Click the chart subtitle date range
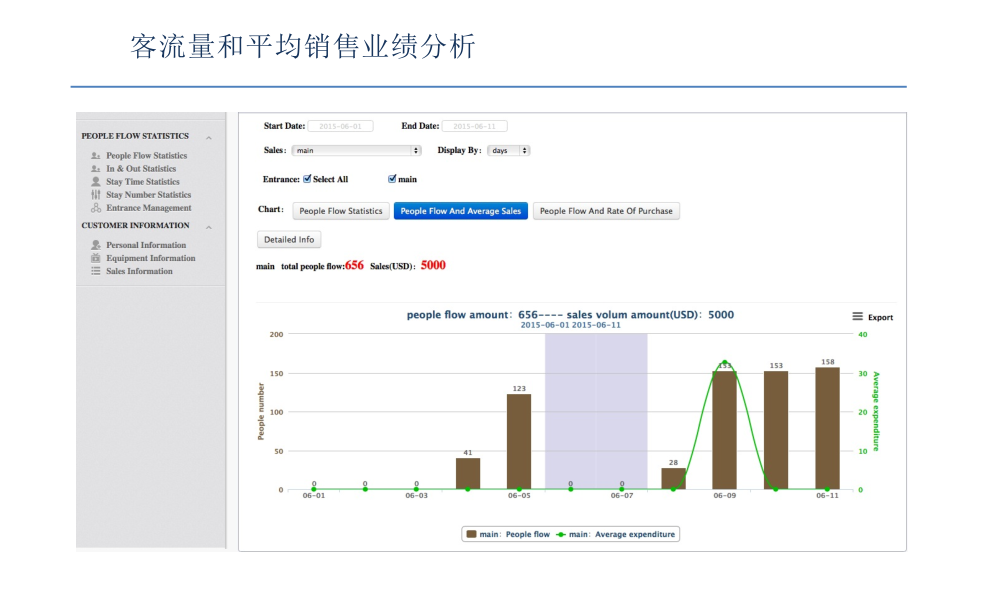The width and height of the screenshot is (1002, 601). pyautogui.click(x=570, y=325)
